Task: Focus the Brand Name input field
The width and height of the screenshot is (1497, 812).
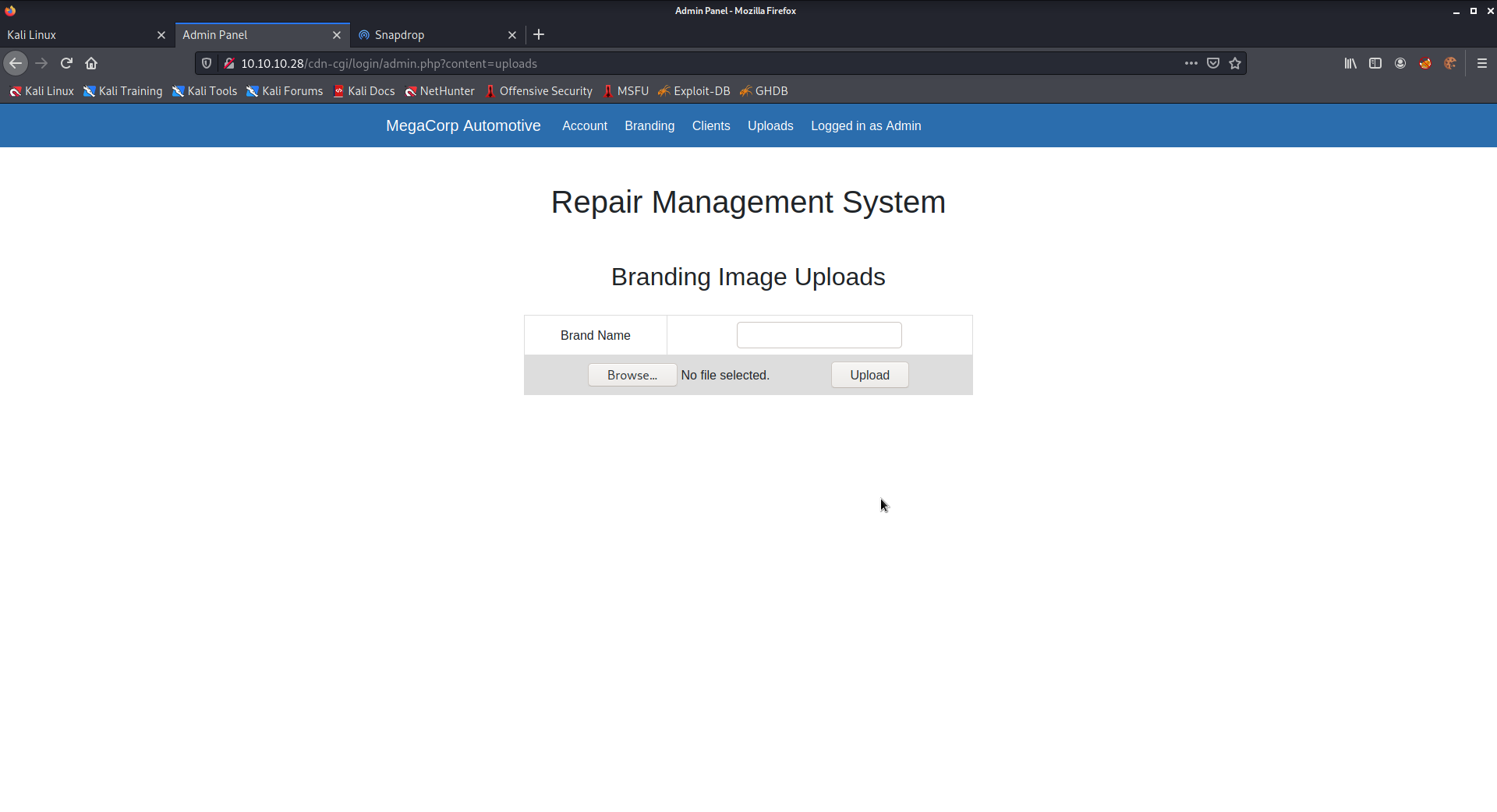Action: point(819,335)
